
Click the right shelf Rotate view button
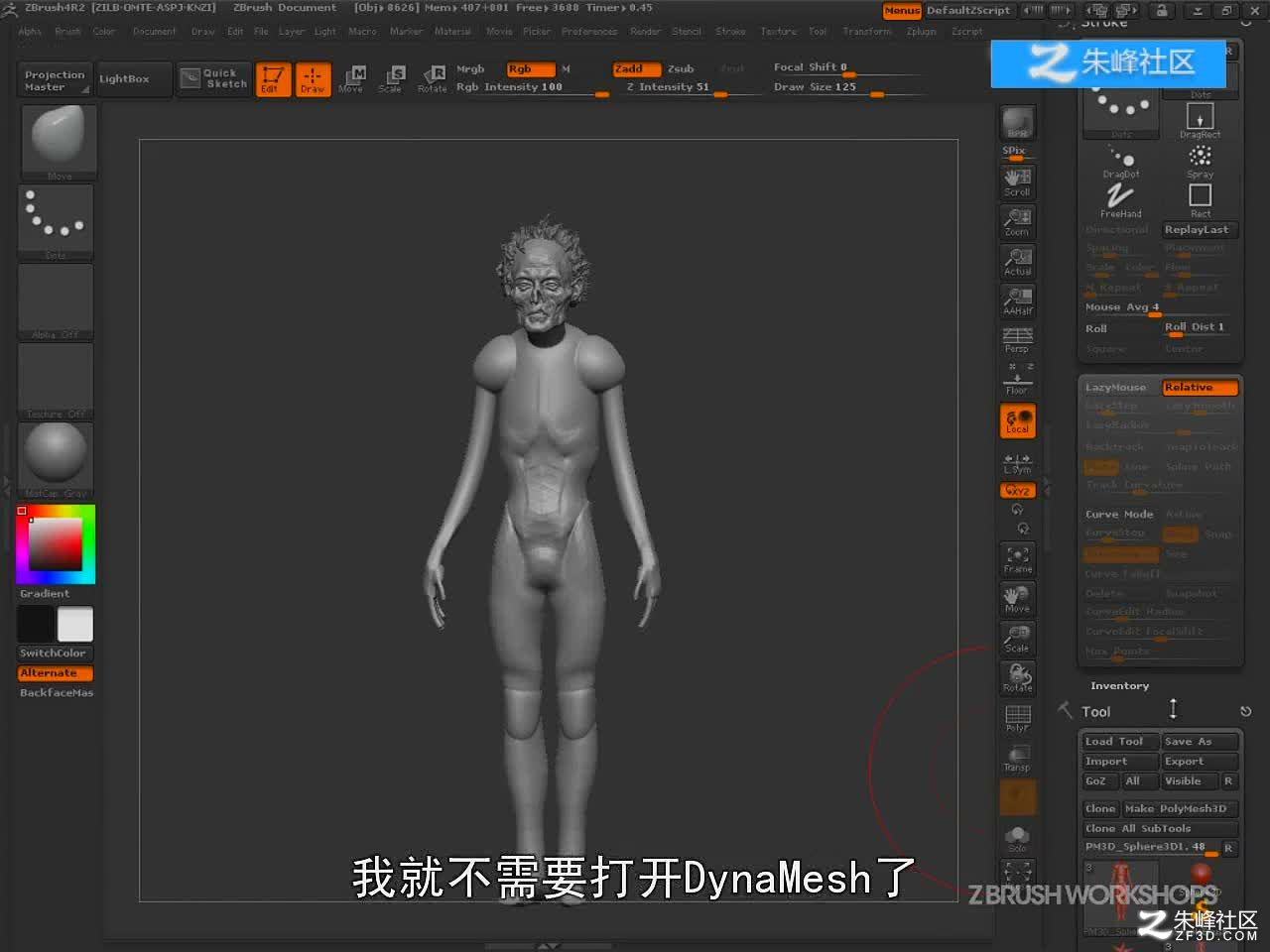pyautogui.click(x=1018, y=677)
